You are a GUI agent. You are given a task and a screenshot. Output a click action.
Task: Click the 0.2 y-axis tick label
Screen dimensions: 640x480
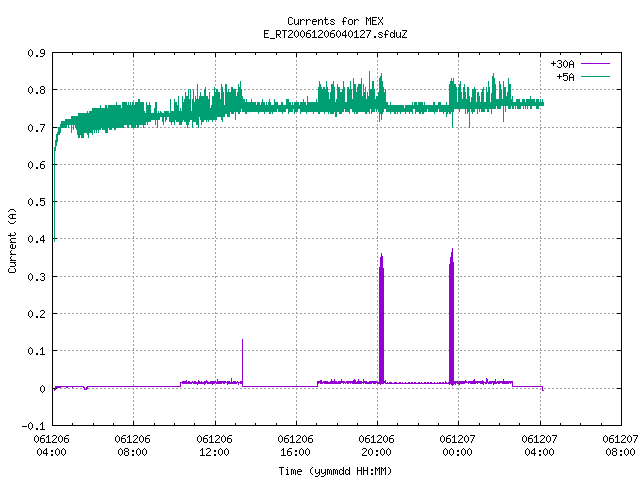[x=36, y=314]
